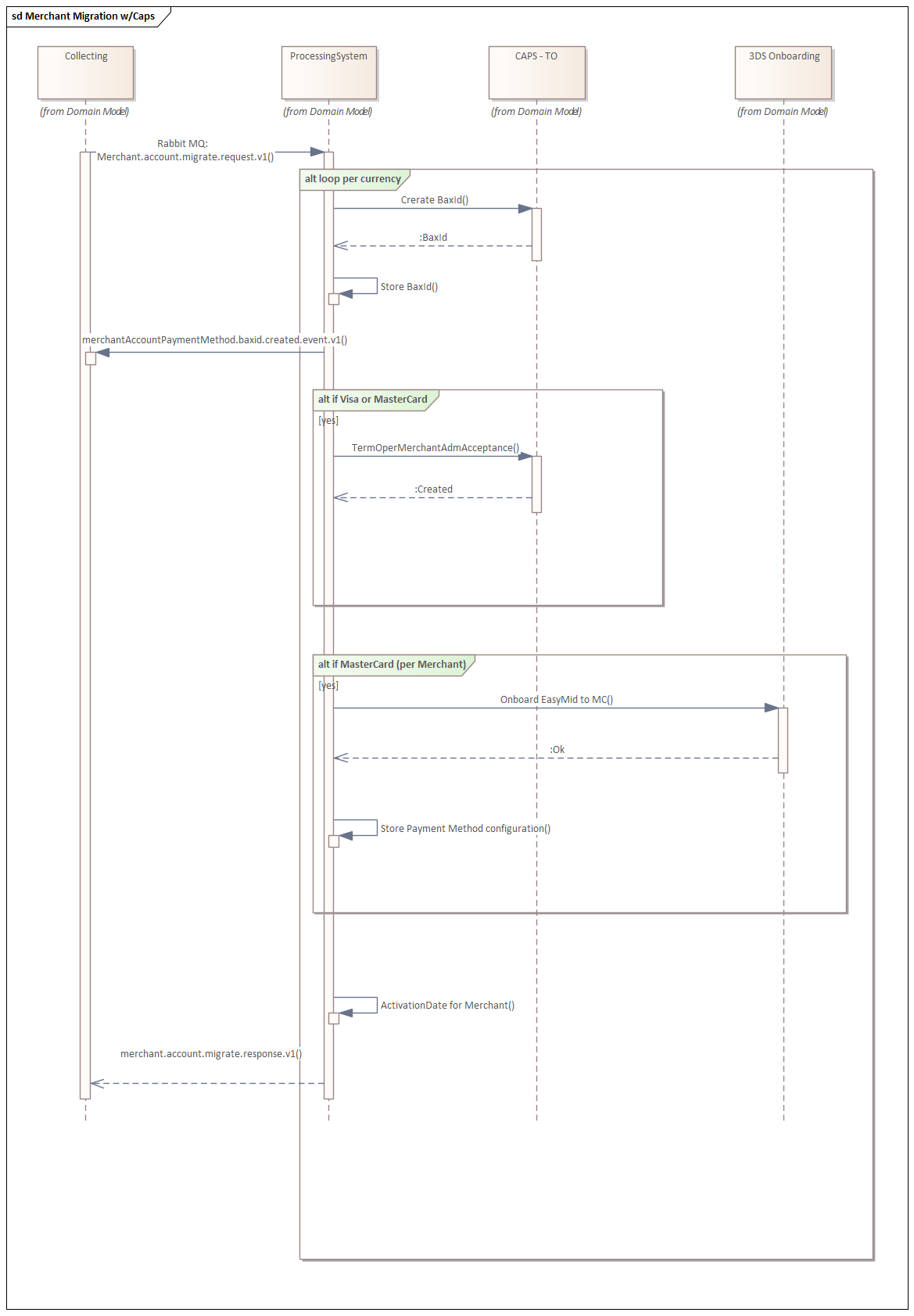Image resolution: width=914 pixels, height=1316 pixels.
Task: Select the 3DS Onboarding lifeline box
Action: (783, 73)
